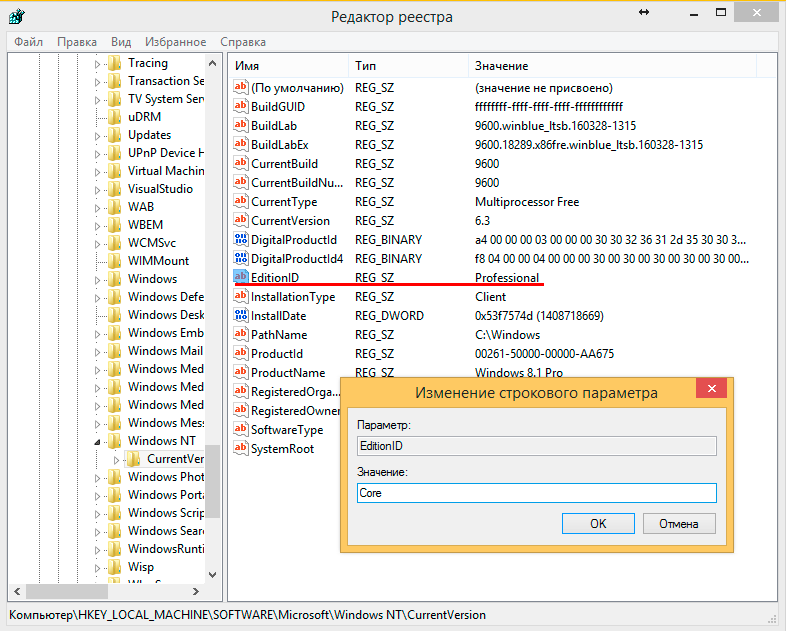Click the tree scroll-down arrow

(x=213, y=575)
